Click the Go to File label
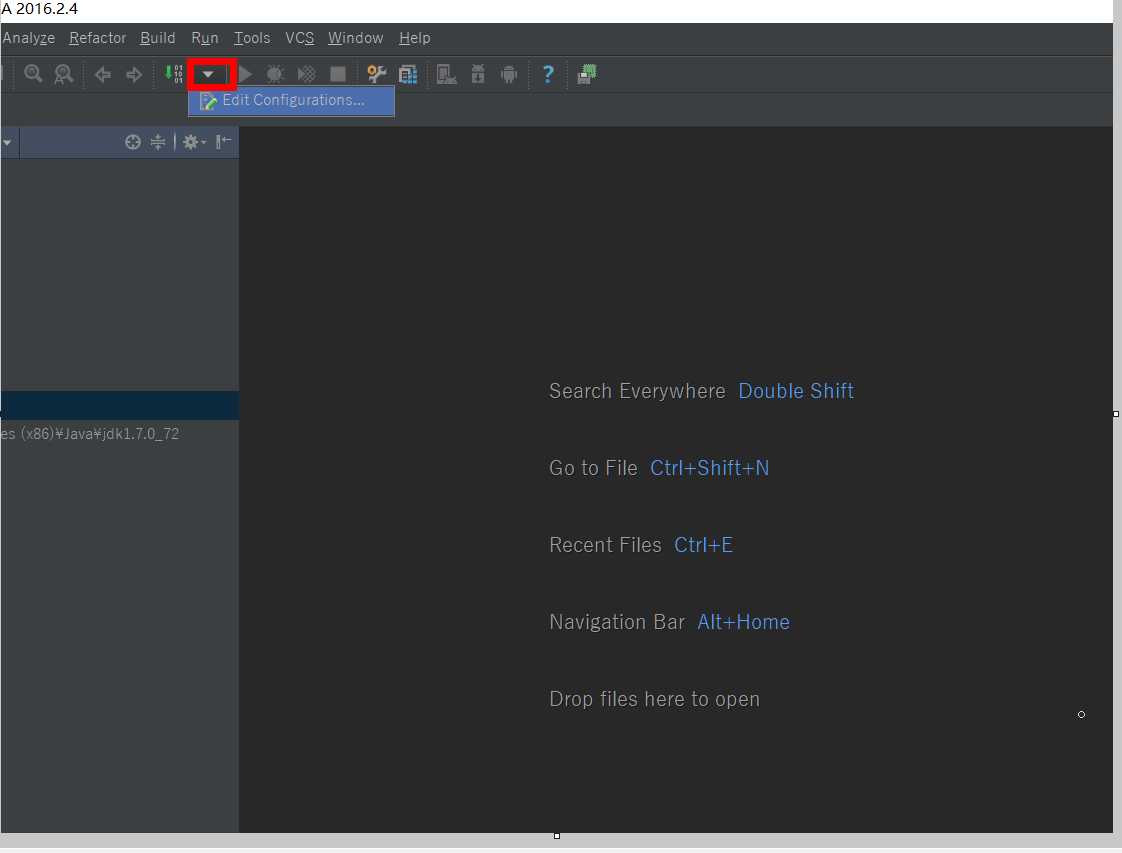1122x853 pixels. point(593,468)
